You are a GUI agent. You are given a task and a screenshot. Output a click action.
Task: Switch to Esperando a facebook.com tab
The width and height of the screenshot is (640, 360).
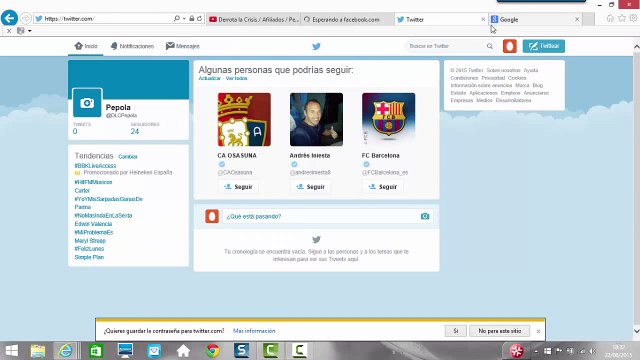[347, 19]
